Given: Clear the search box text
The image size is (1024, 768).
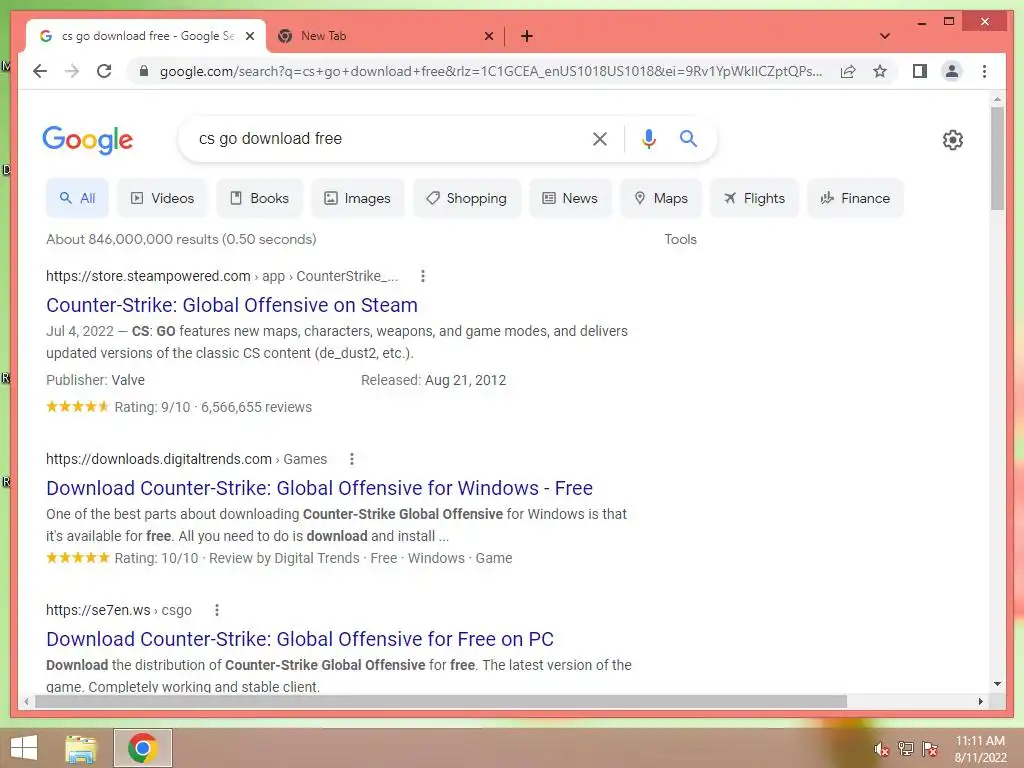Looking at the screenshot, I should [x=600, y=138].
